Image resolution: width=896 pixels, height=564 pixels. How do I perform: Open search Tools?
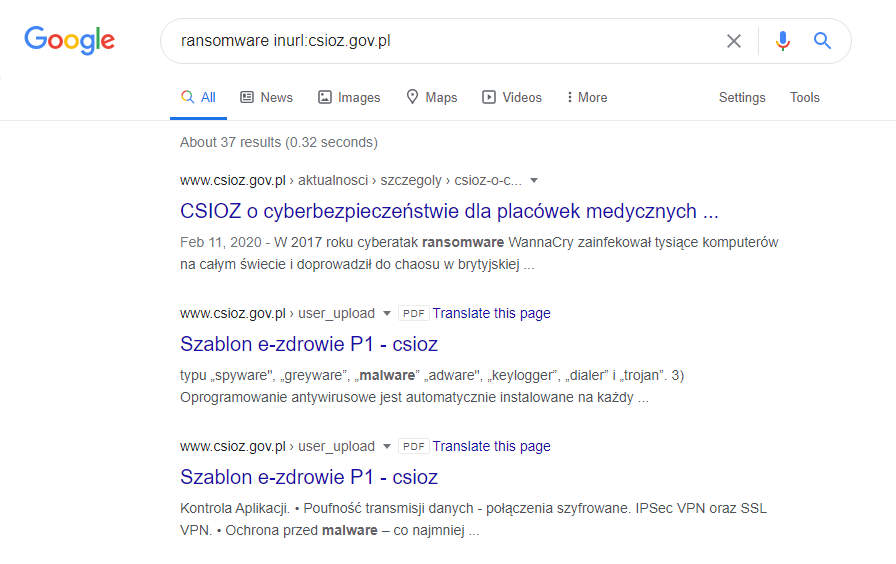(805, 98)
